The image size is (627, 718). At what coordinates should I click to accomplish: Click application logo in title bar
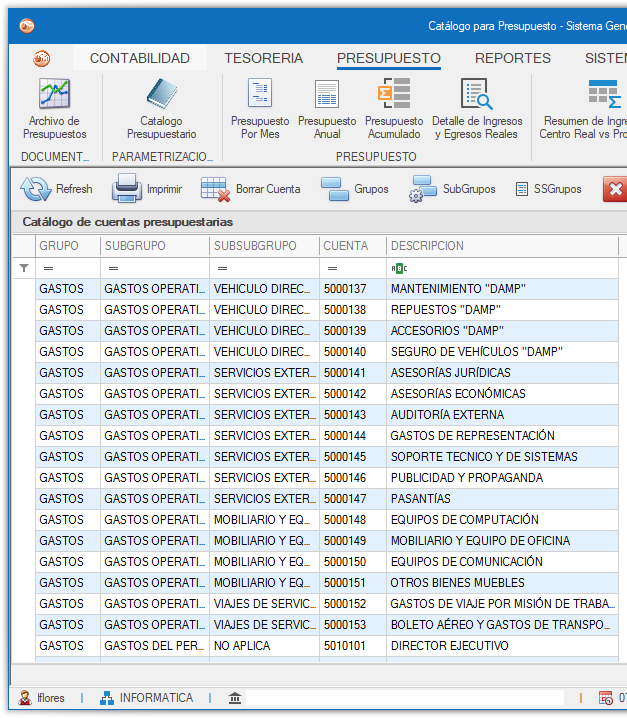[27, 26]
